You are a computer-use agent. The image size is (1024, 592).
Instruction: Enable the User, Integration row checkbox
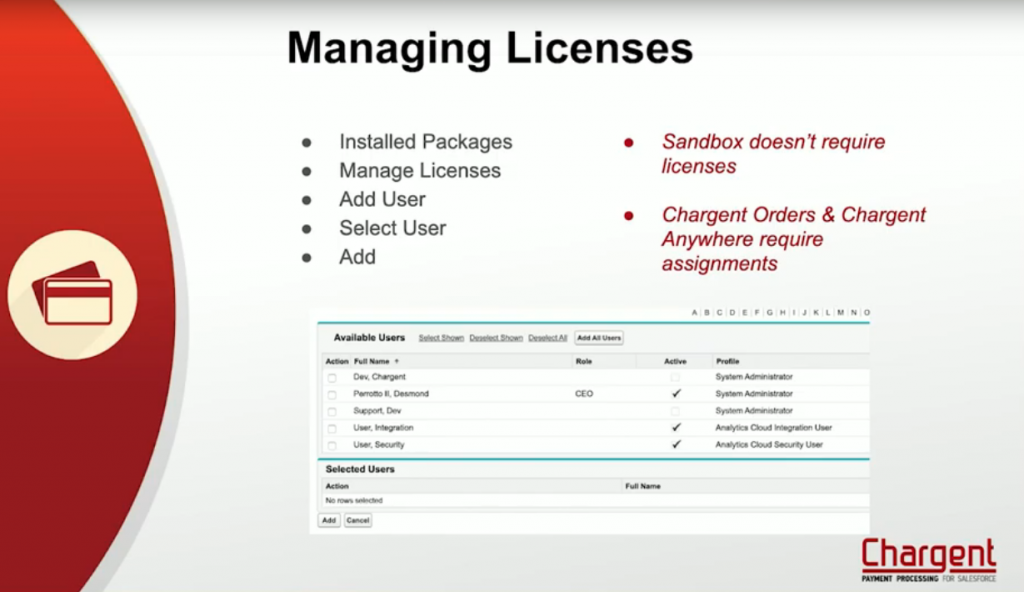tap(332, 428)
